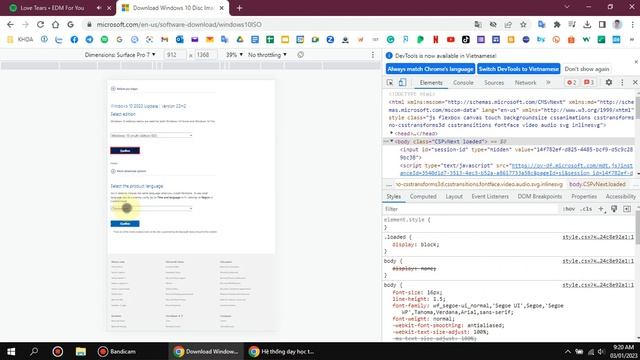Screen dimensions: 640x360
Task: Open the style.css link beside .loaded
Action: pyautogui.click(x=598, y=237)
